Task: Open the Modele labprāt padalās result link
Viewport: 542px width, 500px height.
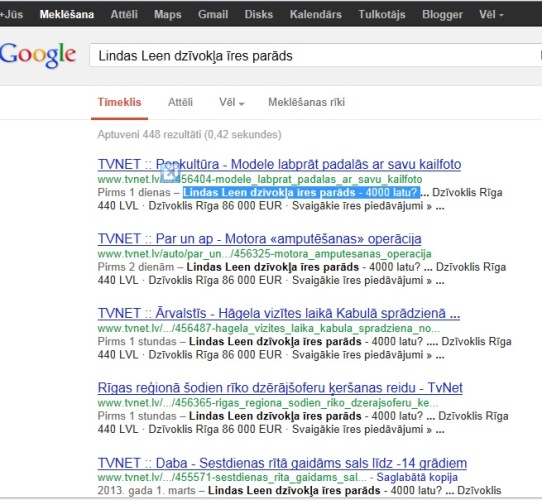Action: [x=279, y=164]
